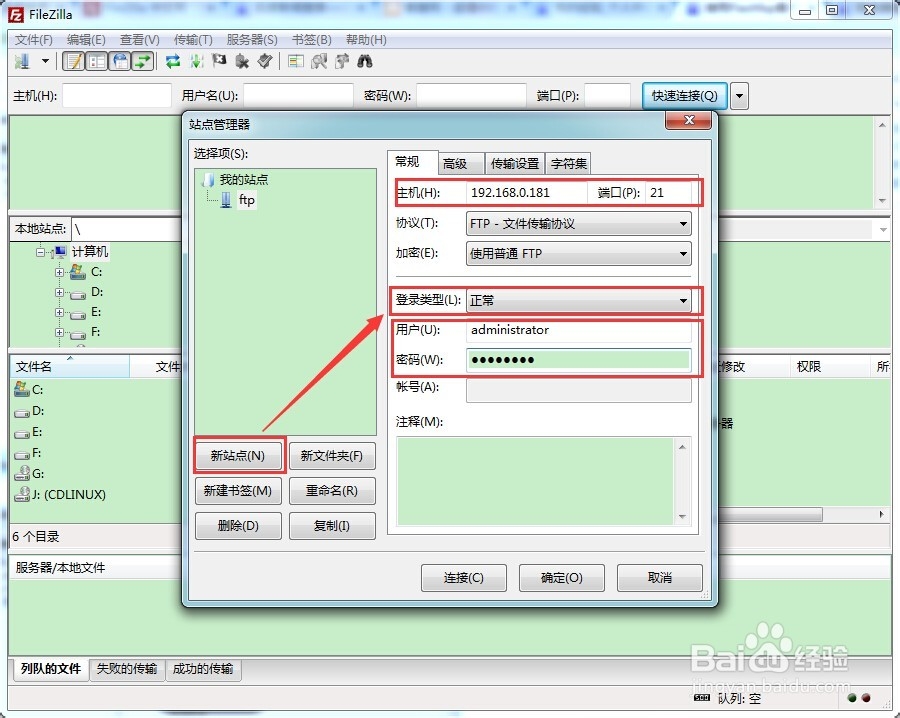Click the find files binoculars icon

pyautogui.click(x=364, y=62)
